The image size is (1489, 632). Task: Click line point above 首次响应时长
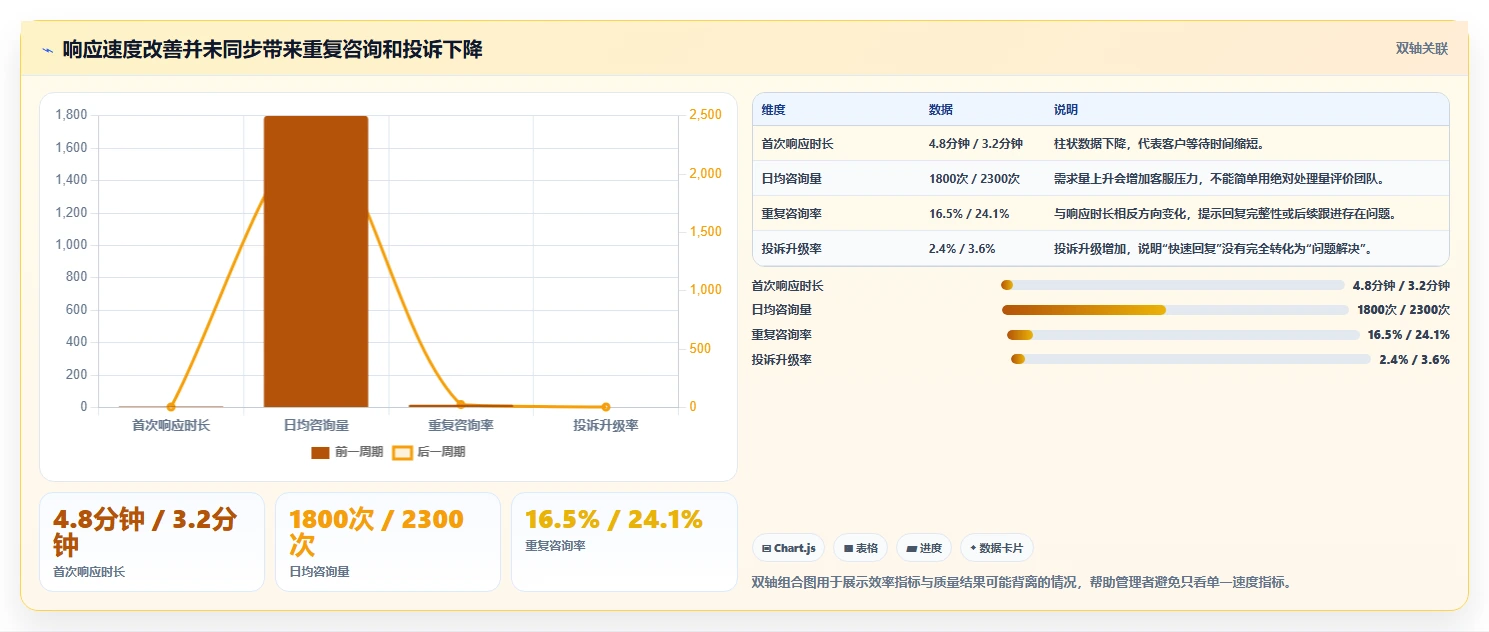pos(171,407)
